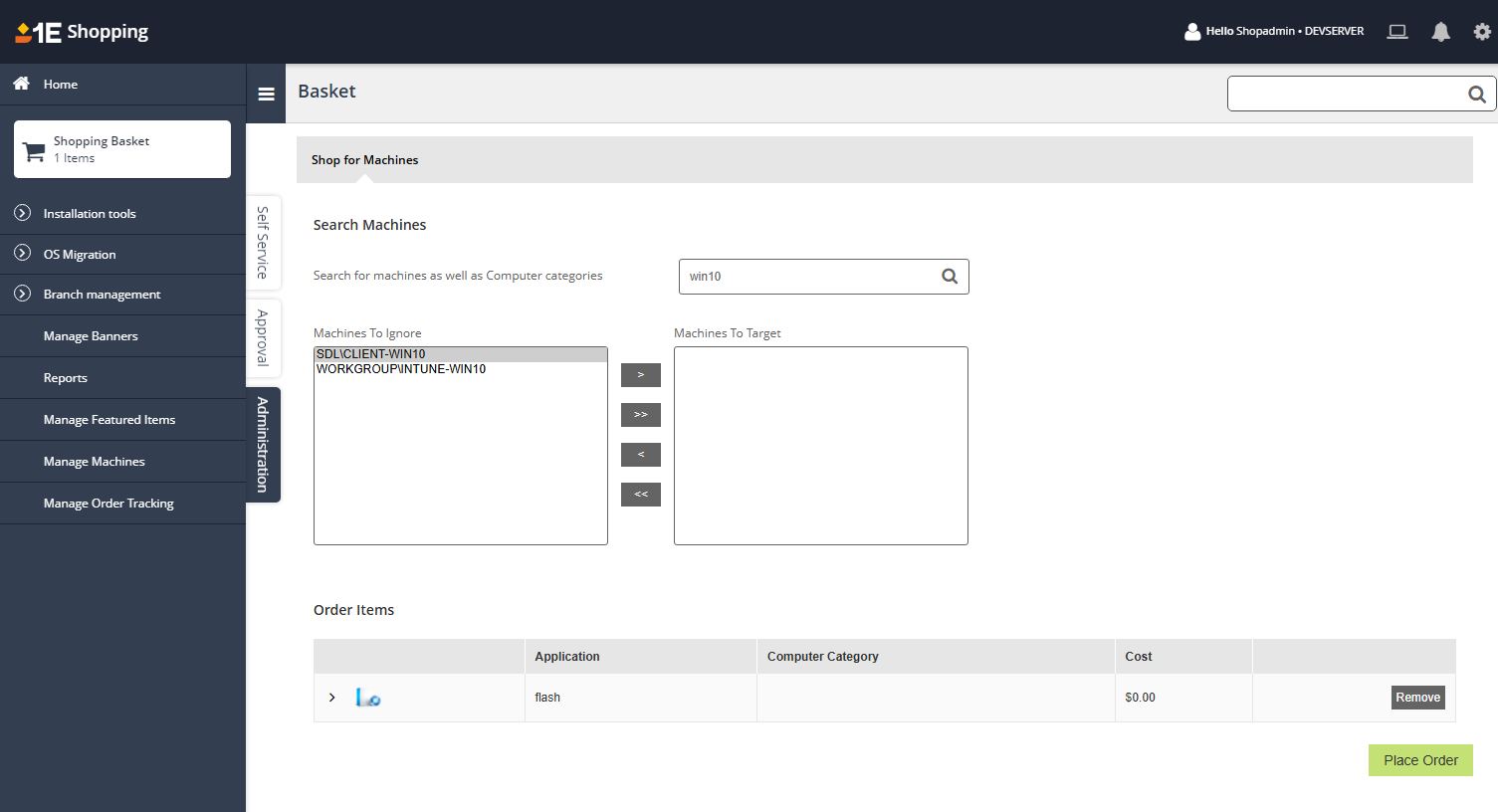1498x812 pixels.
Task: Click the laptop device icon in header
Action: click(1397, 32)
